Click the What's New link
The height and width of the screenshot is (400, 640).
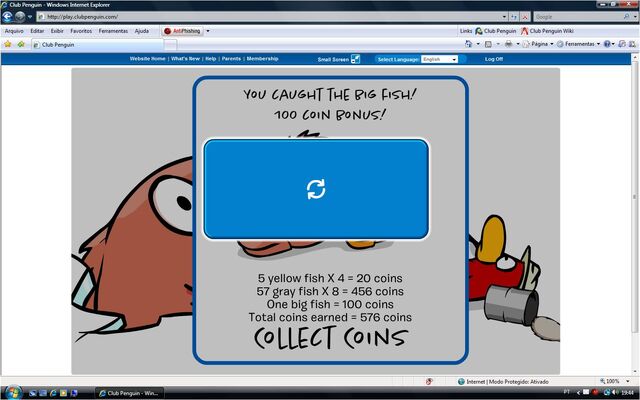(185, 59)
